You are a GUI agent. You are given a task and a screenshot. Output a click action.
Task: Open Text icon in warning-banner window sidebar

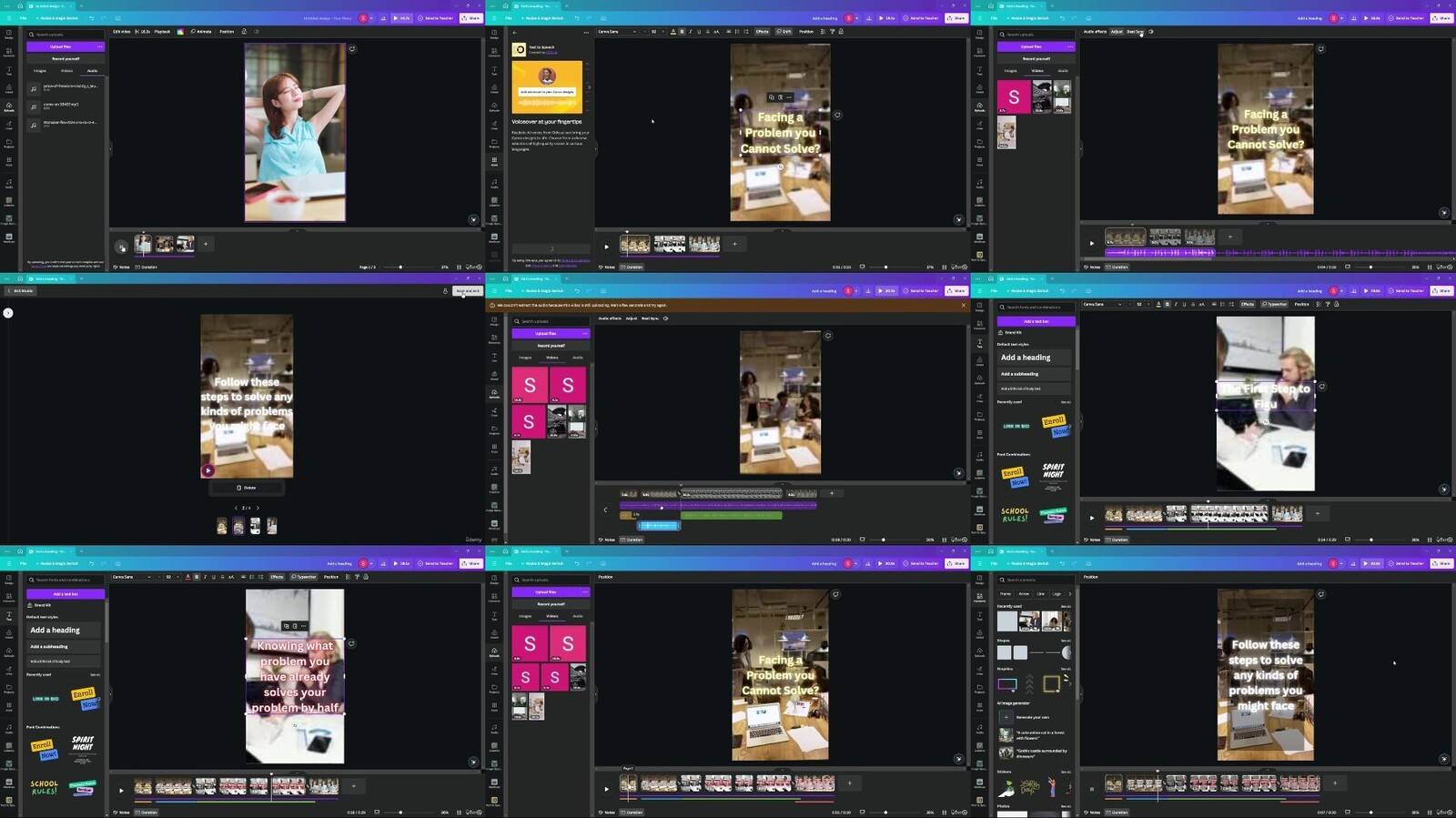pyautogui.click(x=494, y=358)
